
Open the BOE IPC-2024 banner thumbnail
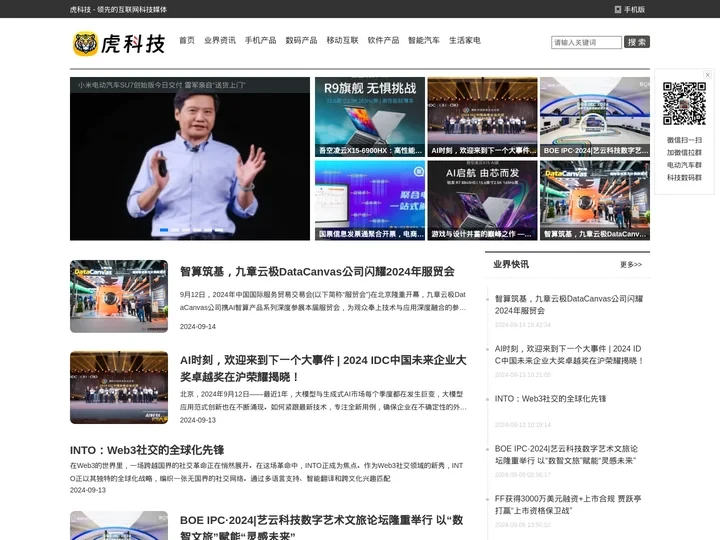click(595, 117)
